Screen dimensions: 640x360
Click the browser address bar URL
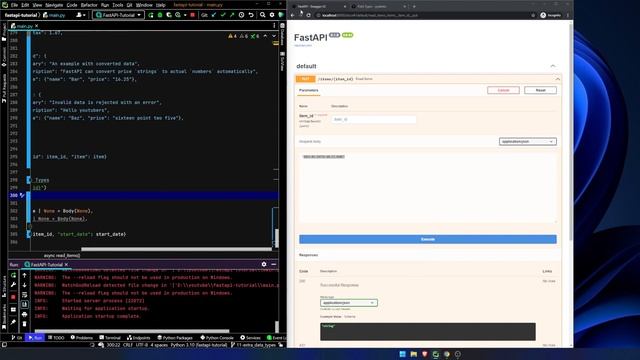(370, 15)
